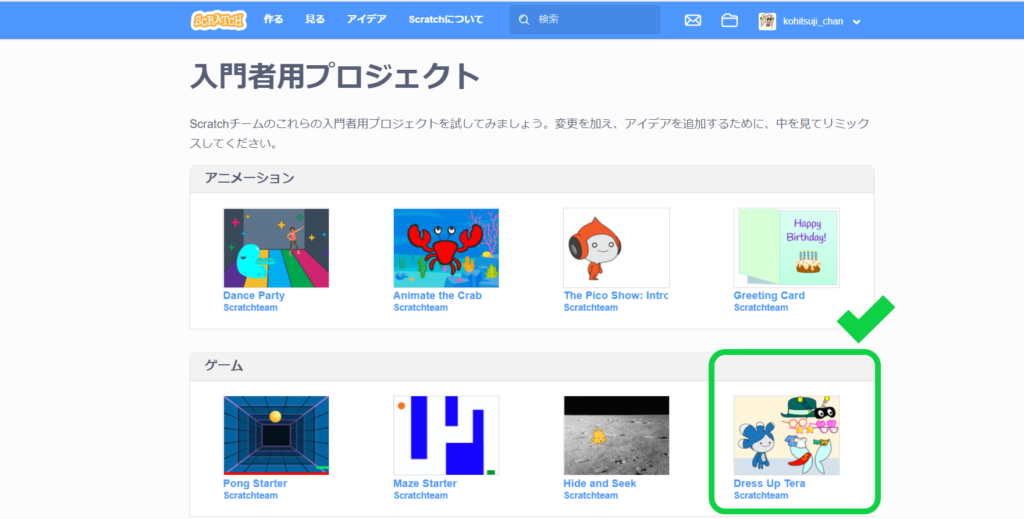The width and height of the screenshot is (1024, 519).
Task: Click the Greeting Card title link
Action: point(769,296)
